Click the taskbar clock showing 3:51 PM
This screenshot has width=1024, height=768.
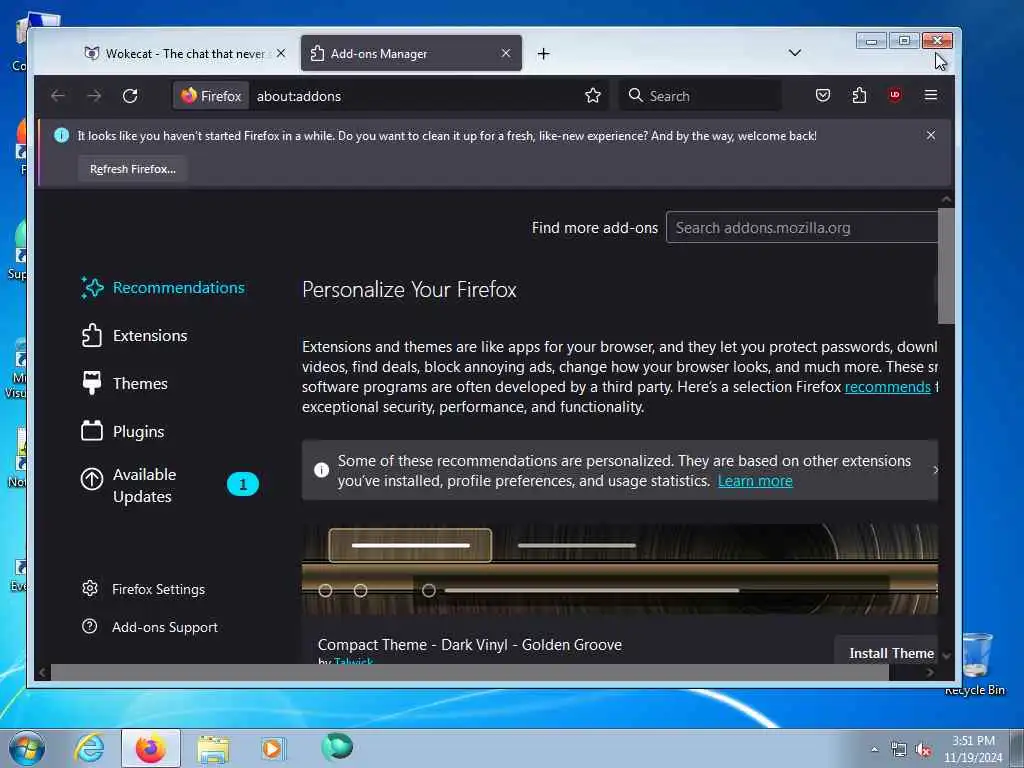coord(973,749)
